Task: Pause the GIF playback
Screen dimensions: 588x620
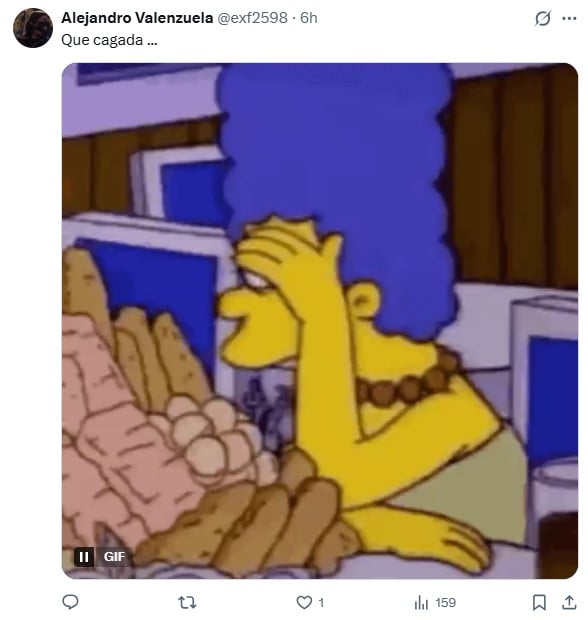Action: (x=84, y=557)
